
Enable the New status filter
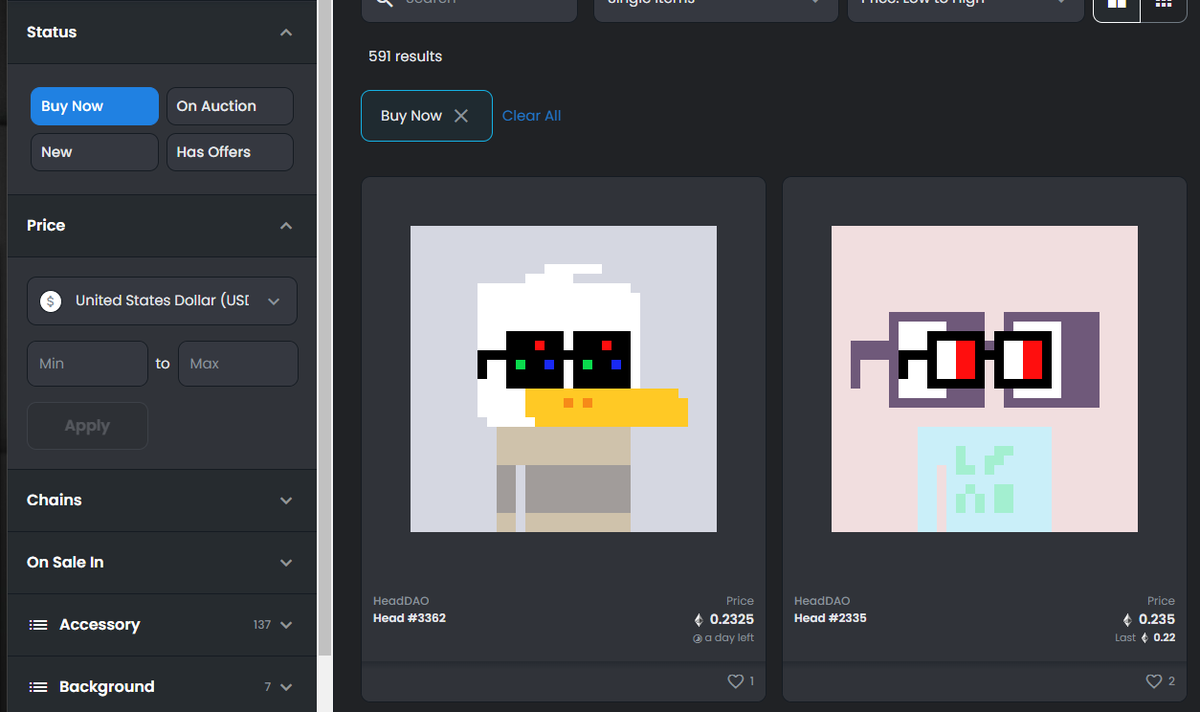coord(94,152)
